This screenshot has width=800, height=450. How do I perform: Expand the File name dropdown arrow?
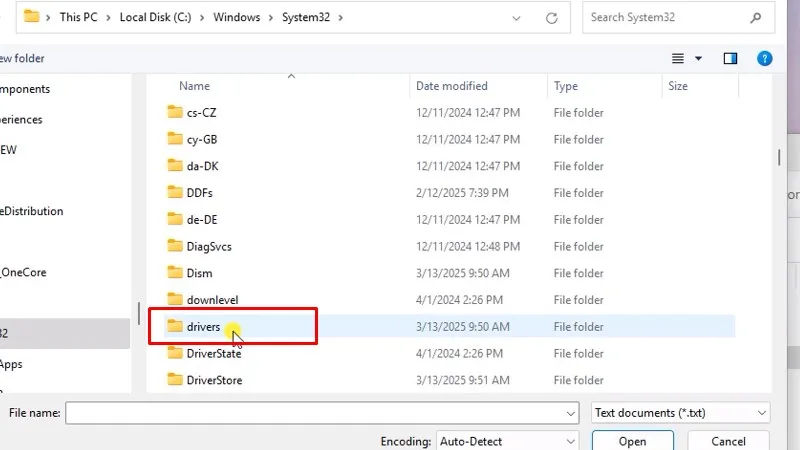[x=570, y=412]
